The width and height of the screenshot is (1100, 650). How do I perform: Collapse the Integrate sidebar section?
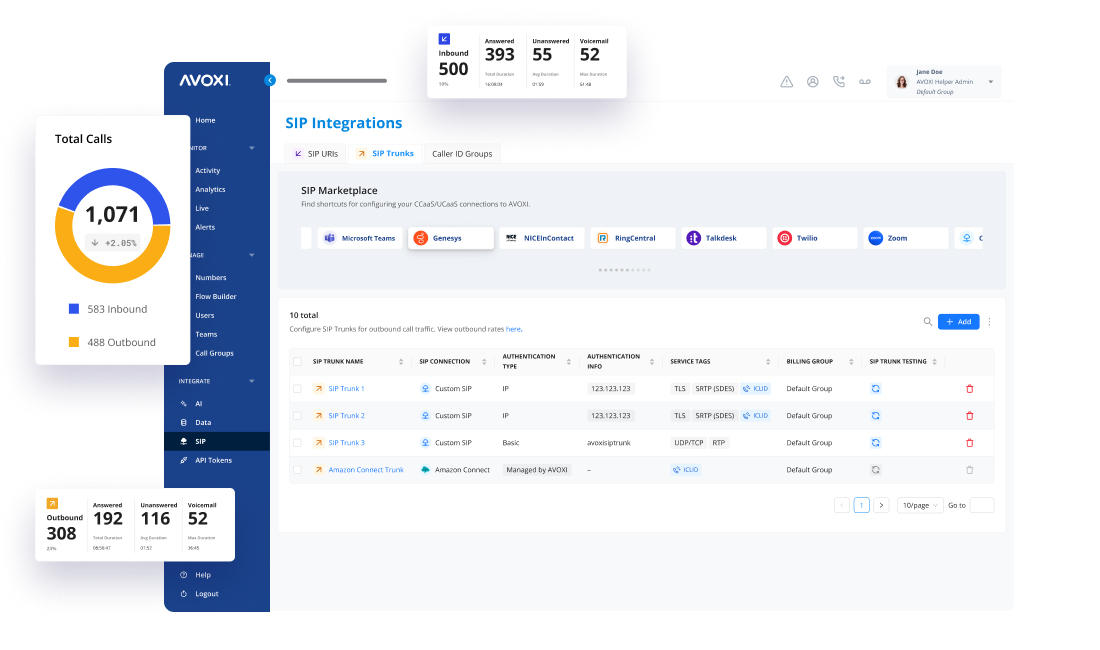[252, 381]
